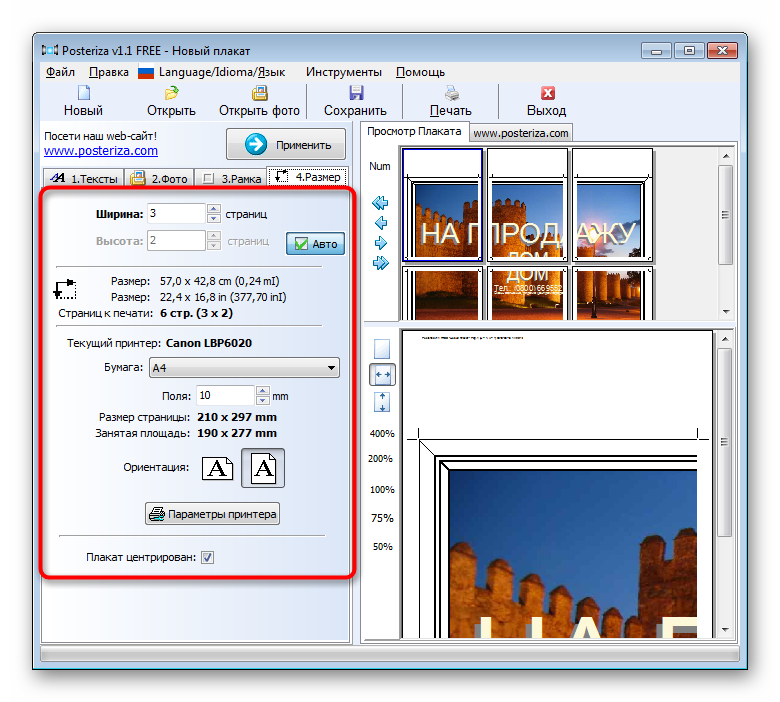Open the Файл menu
Image resolution: width=780 pixels, height=702 pixels.
60,72
